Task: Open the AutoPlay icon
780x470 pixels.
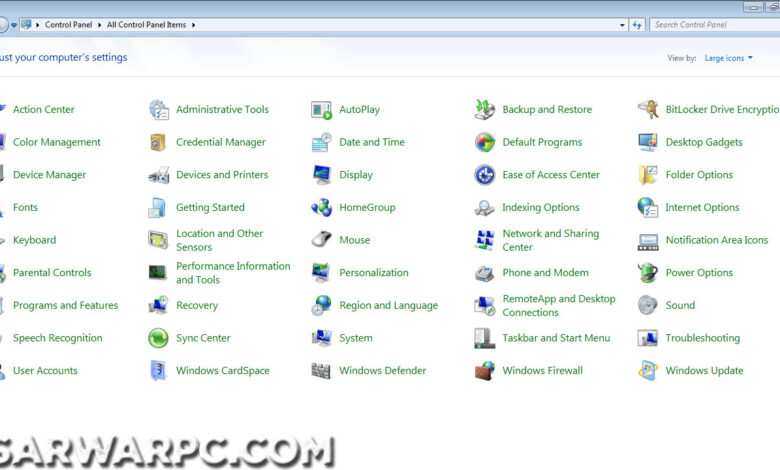Action: coord(321,109)
